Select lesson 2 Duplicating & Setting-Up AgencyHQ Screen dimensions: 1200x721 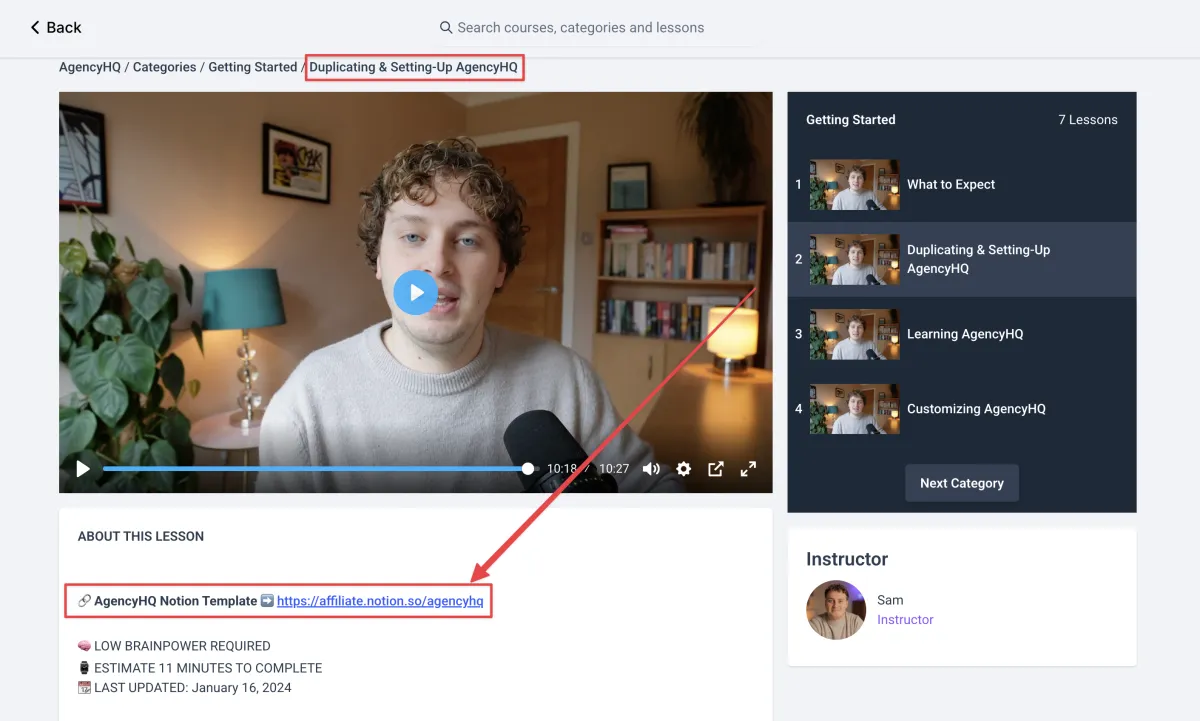tap(962, 259)
